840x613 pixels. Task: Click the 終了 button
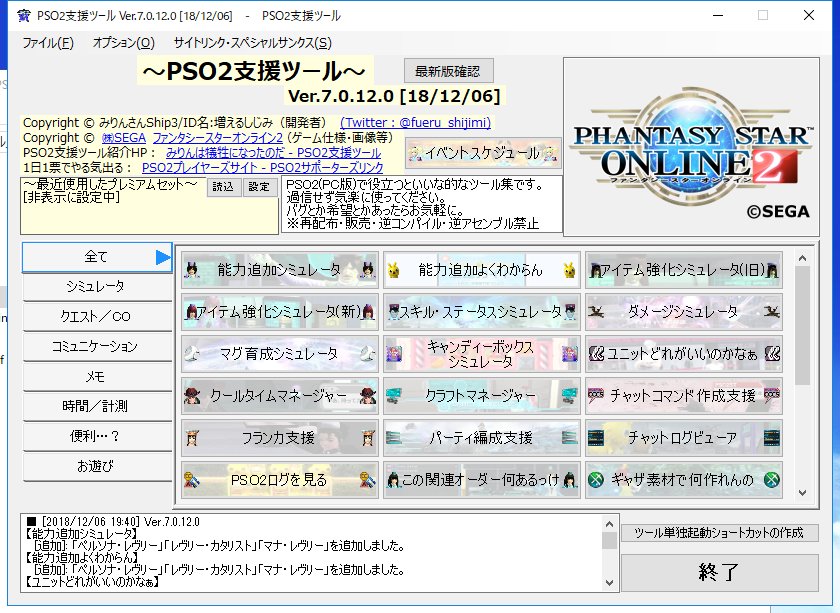[x=719, y=572]
